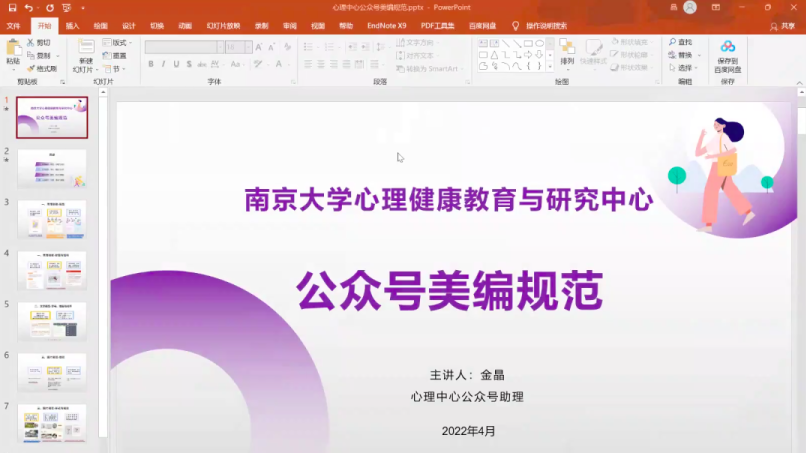The image size is (806, 453).
Task: Select the Left Brace shape
Action: coord(528,66)
